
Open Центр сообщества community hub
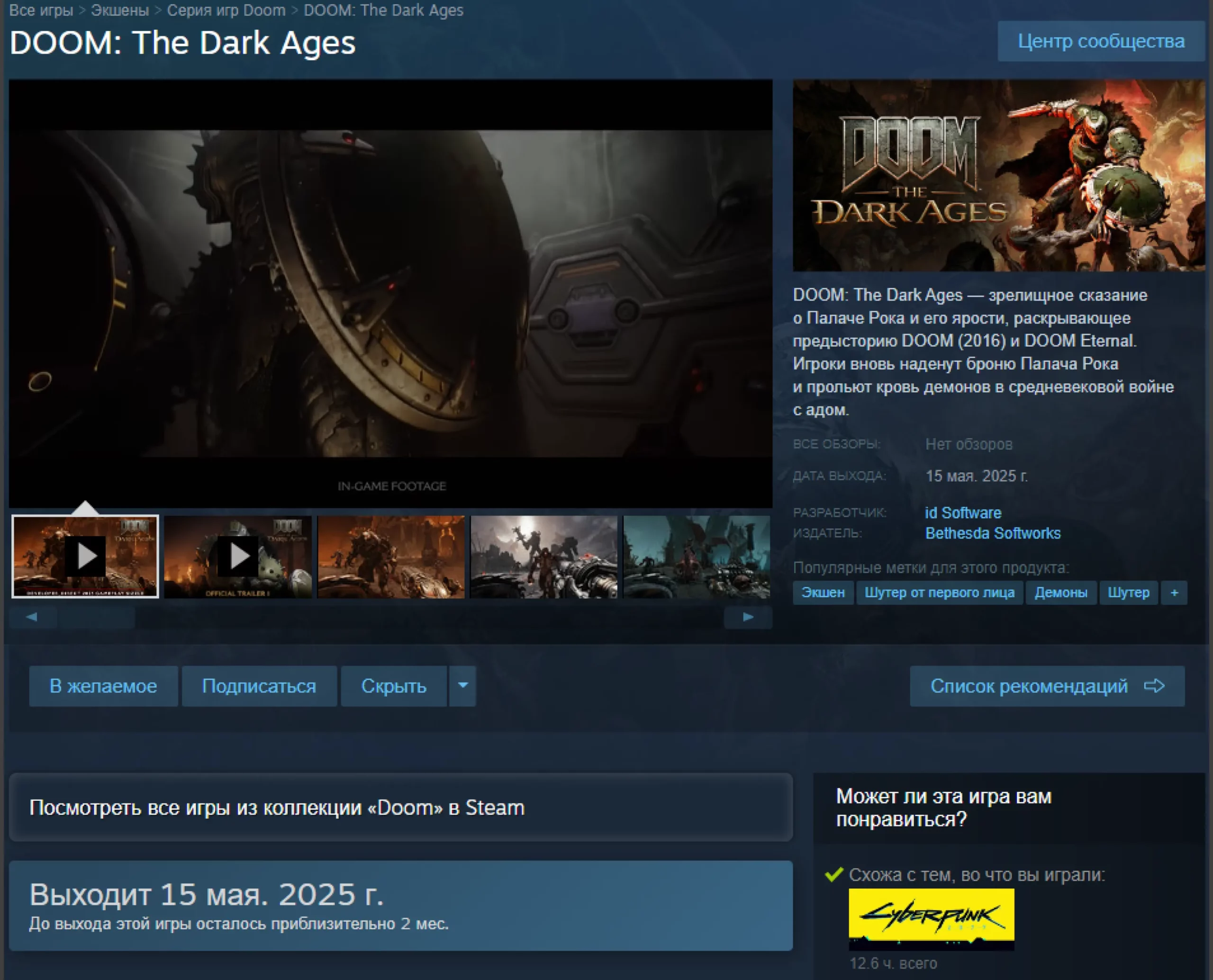tap(1101, 41)
